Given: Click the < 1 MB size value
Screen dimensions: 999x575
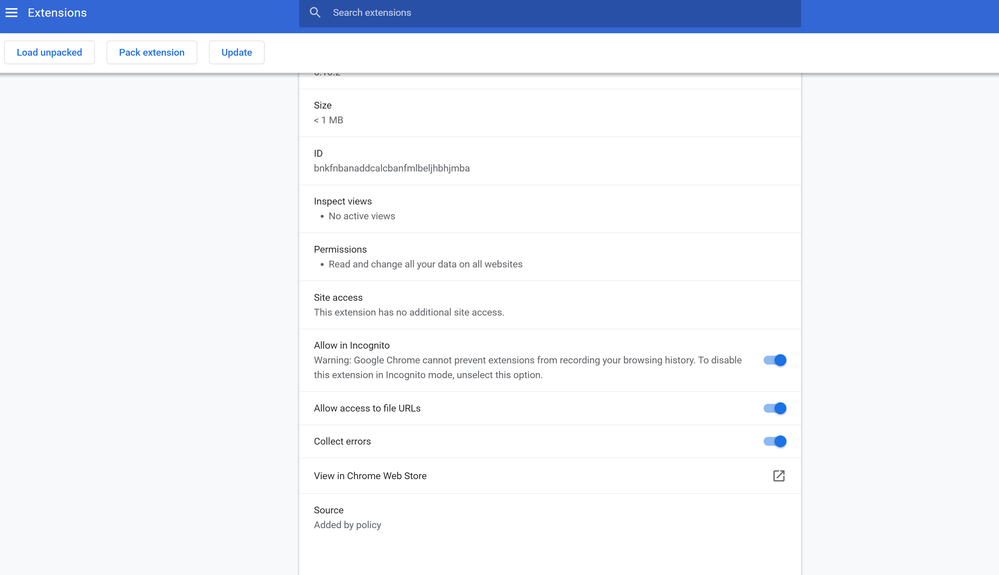Looking at the screenshot, I should [x=328, y=120].
